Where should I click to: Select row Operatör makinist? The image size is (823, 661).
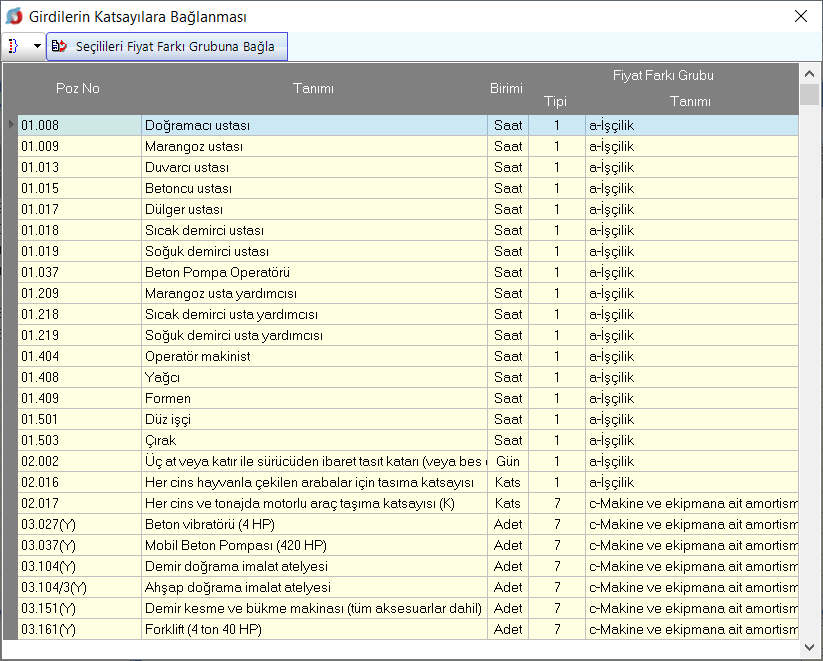(408, 356)
